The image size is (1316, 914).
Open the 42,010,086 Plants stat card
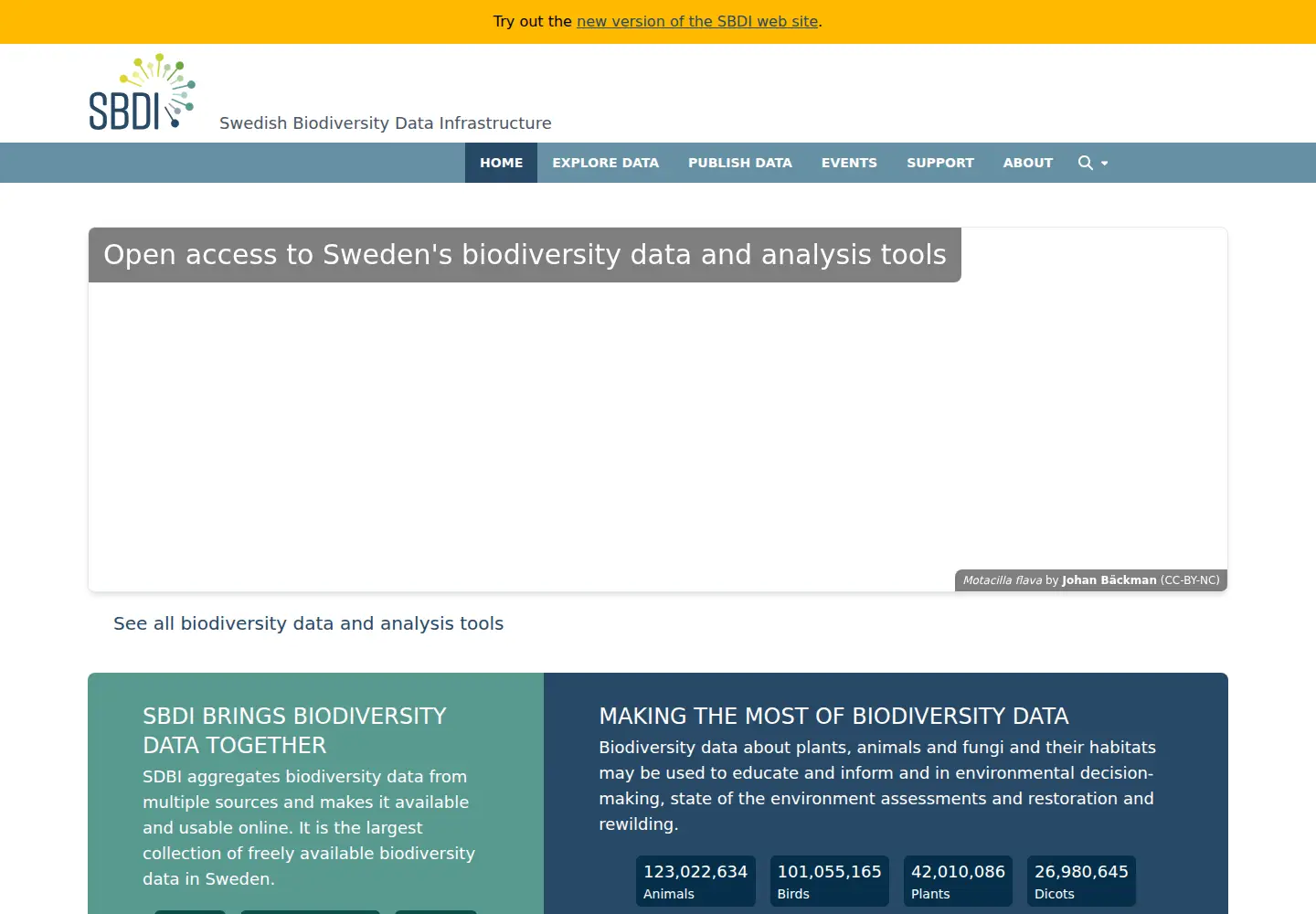(x=958, y=881)
